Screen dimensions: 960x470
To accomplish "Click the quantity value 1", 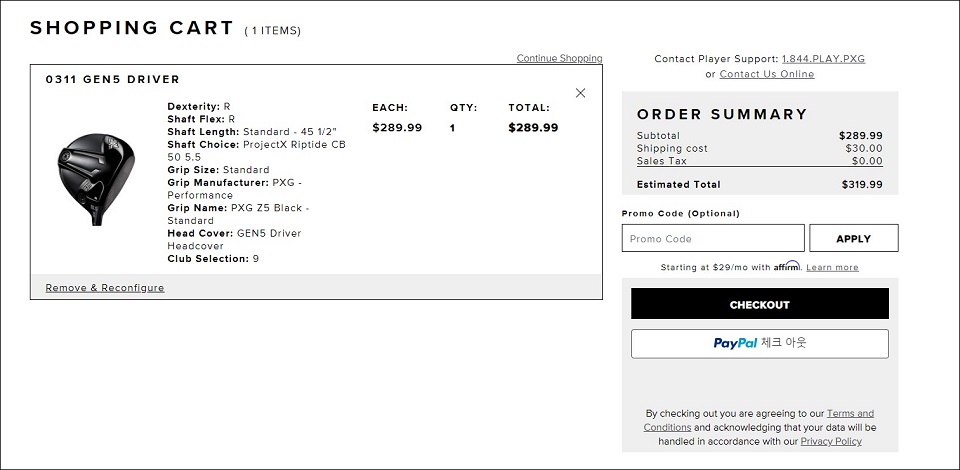I will click(452, 128).
